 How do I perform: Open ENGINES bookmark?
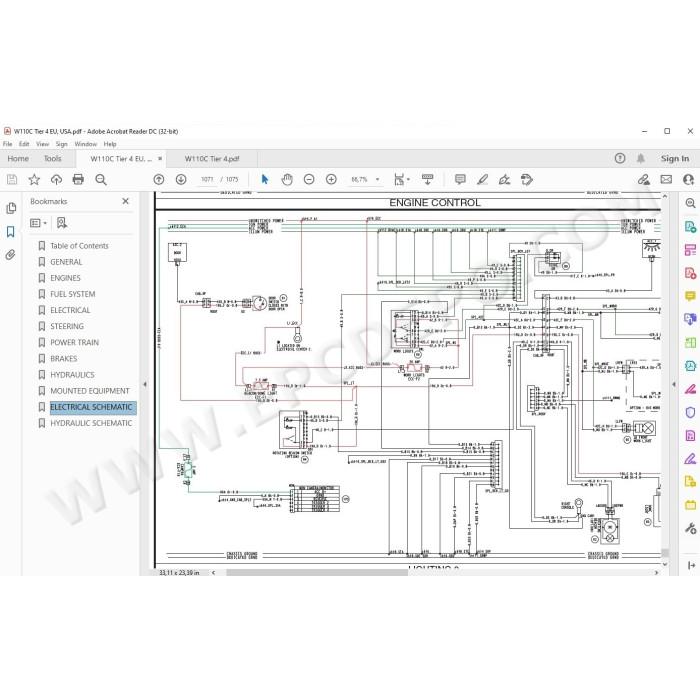[x=65, y=278]
